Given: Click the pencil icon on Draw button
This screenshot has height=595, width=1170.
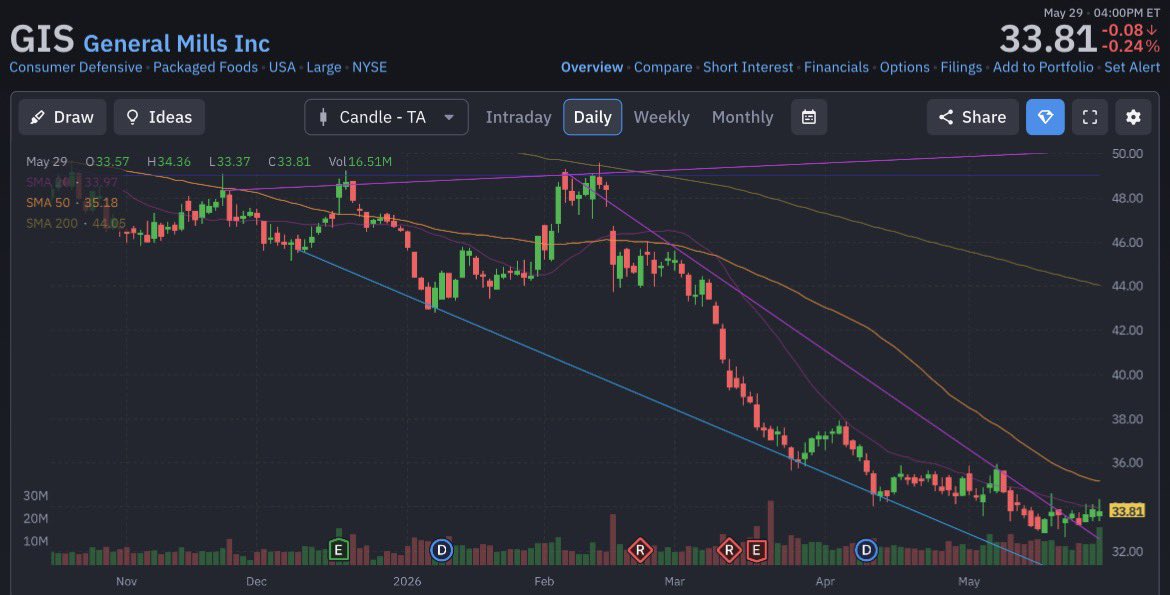Looking at the screenshot, I should pos(37,117).
